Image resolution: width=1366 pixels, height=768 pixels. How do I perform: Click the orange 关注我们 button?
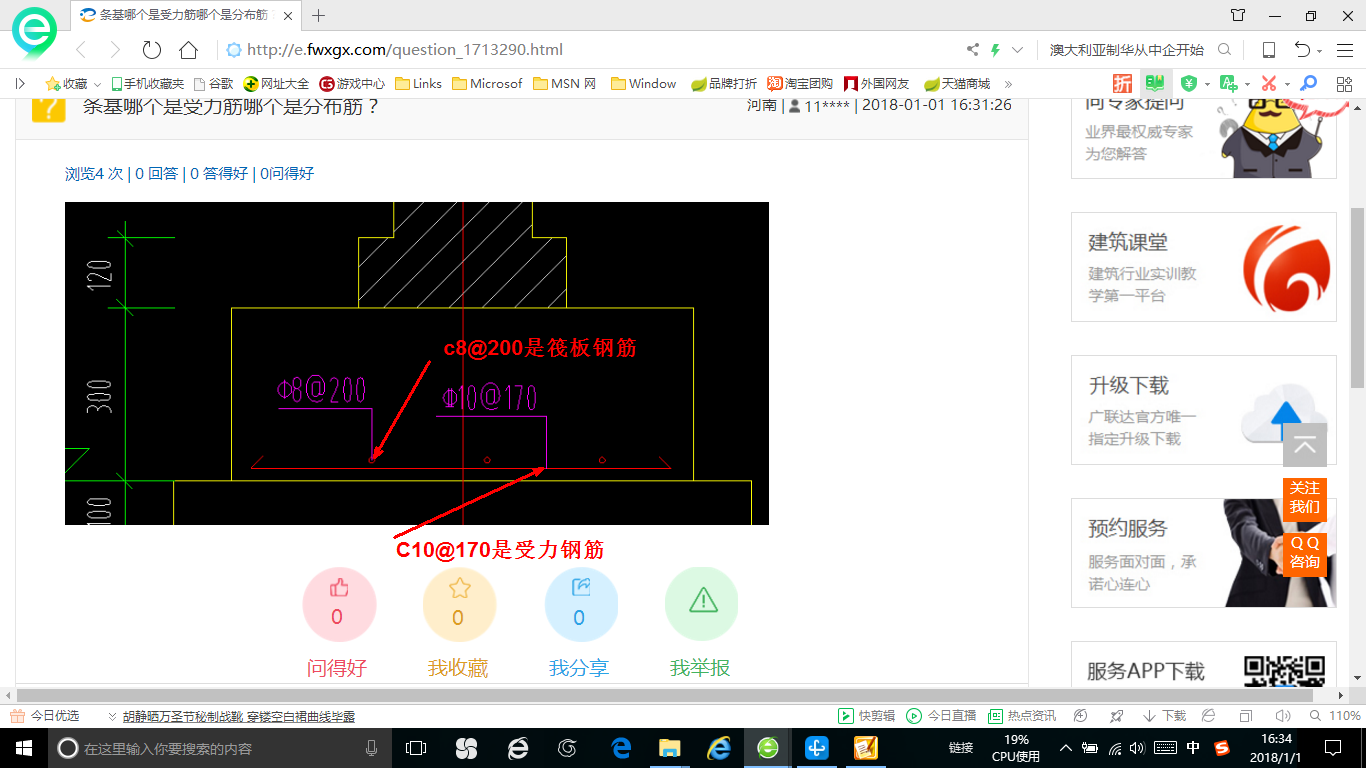1305,498
